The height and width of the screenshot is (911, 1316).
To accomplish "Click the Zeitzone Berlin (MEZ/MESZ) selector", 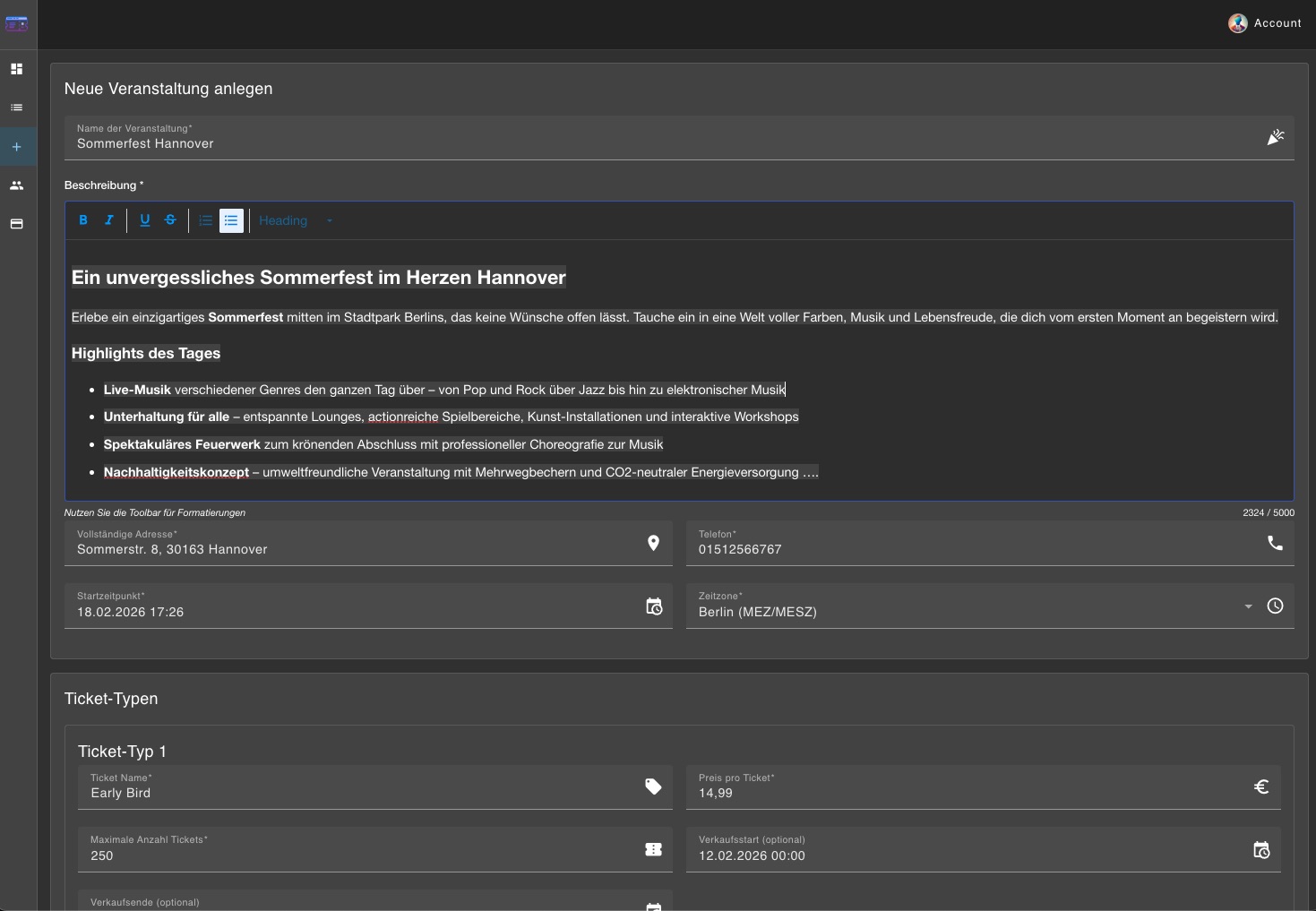I will pos(959,612).
